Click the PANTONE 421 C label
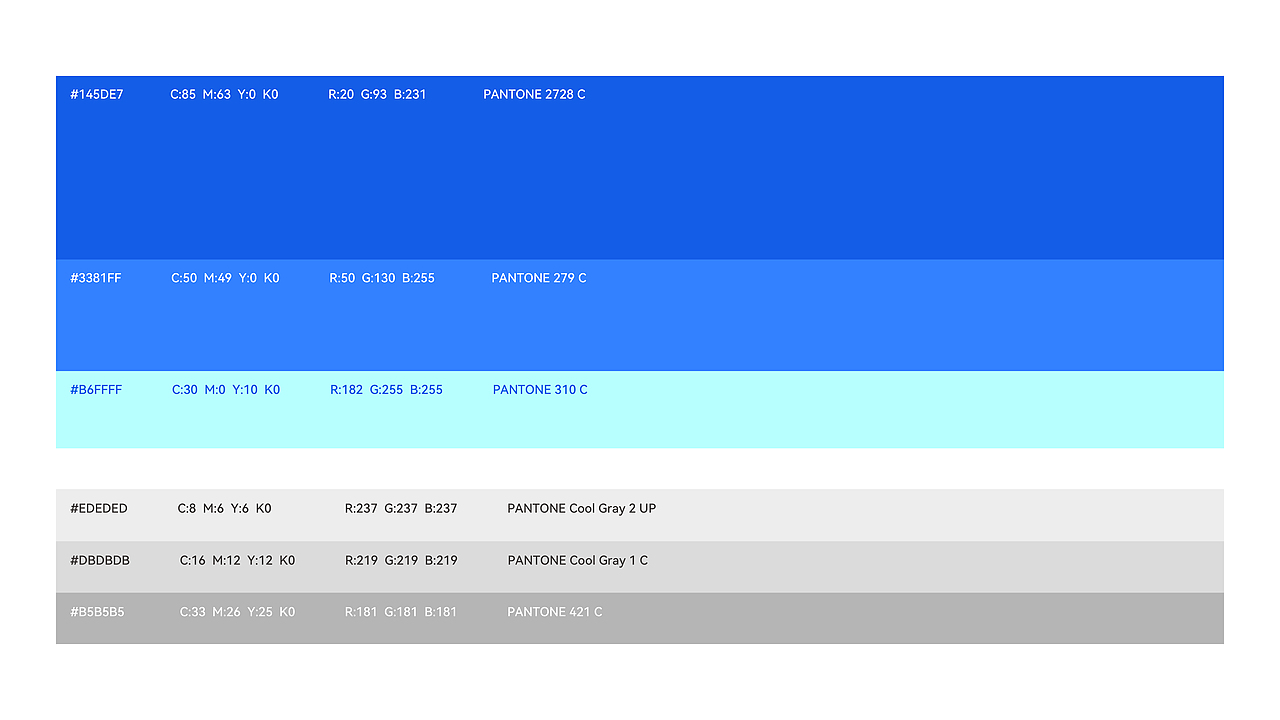 (x=555, y=612)
